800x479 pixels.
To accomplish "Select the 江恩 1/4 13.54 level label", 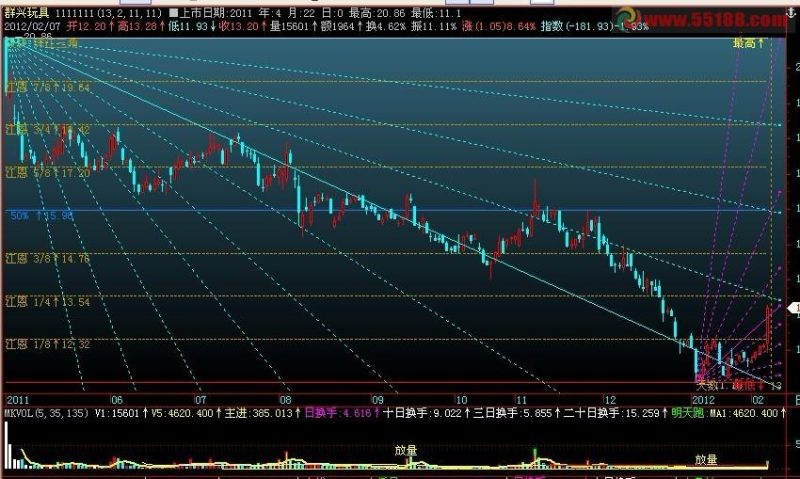I will 48,302.
